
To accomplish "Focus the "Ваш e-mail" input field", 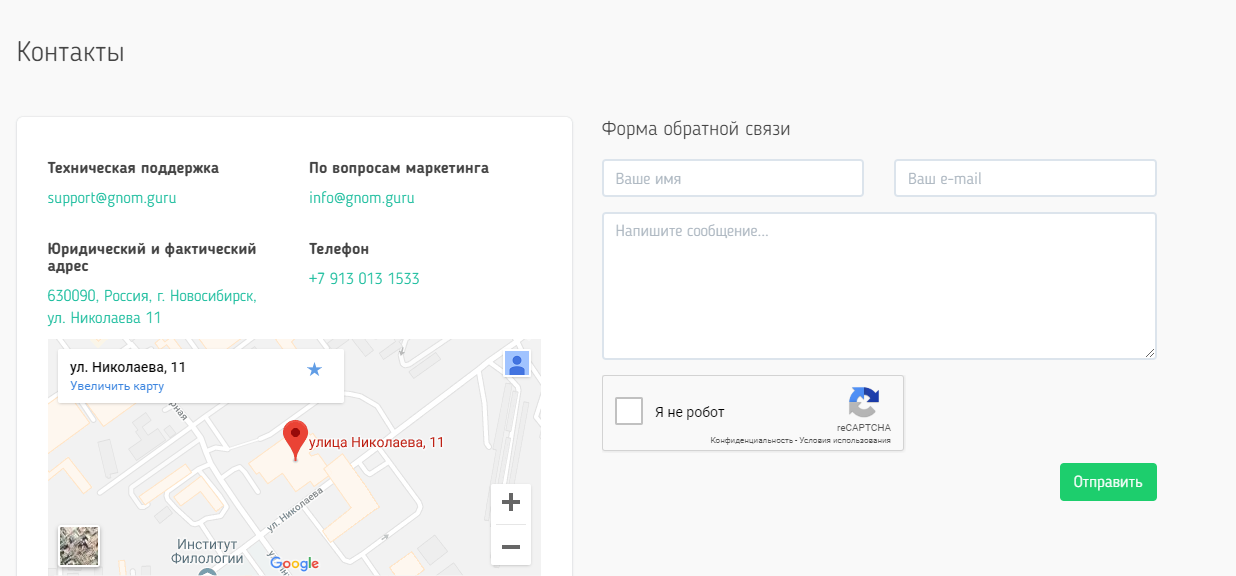I will pyautogui.click(x=1024, y=179).
